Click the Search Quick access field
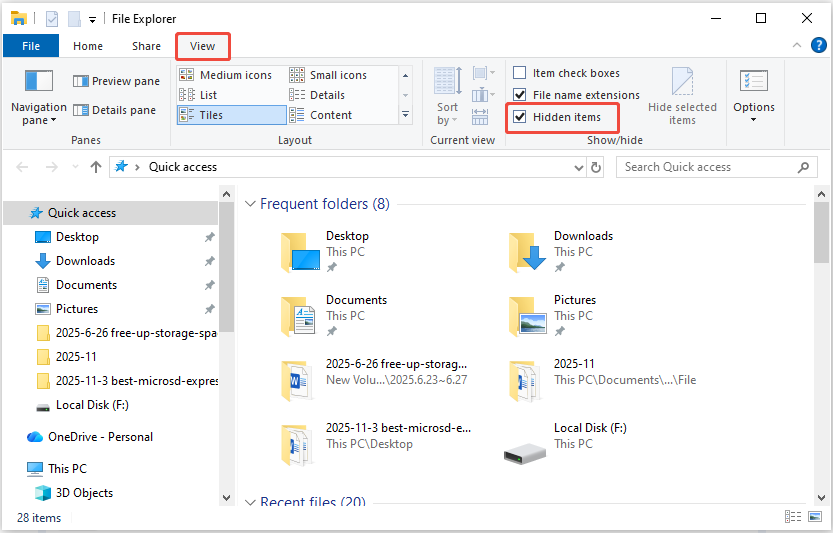The width and height of the screenshot is (833, 533). tap(705, 167)
